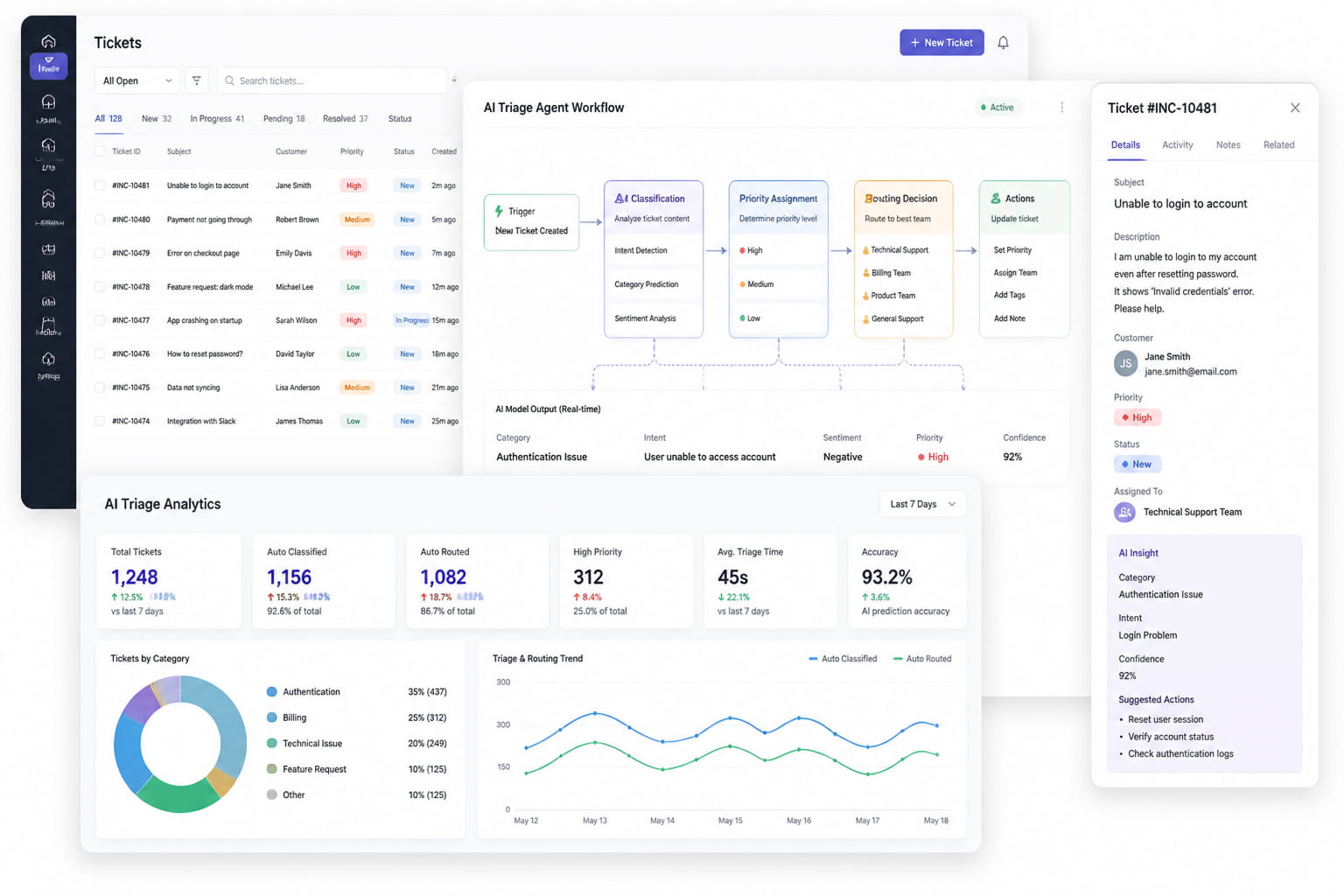Check the box for ticket #INC-10481
Viewport: 1344px width, 896px height.
click(99, 185)
